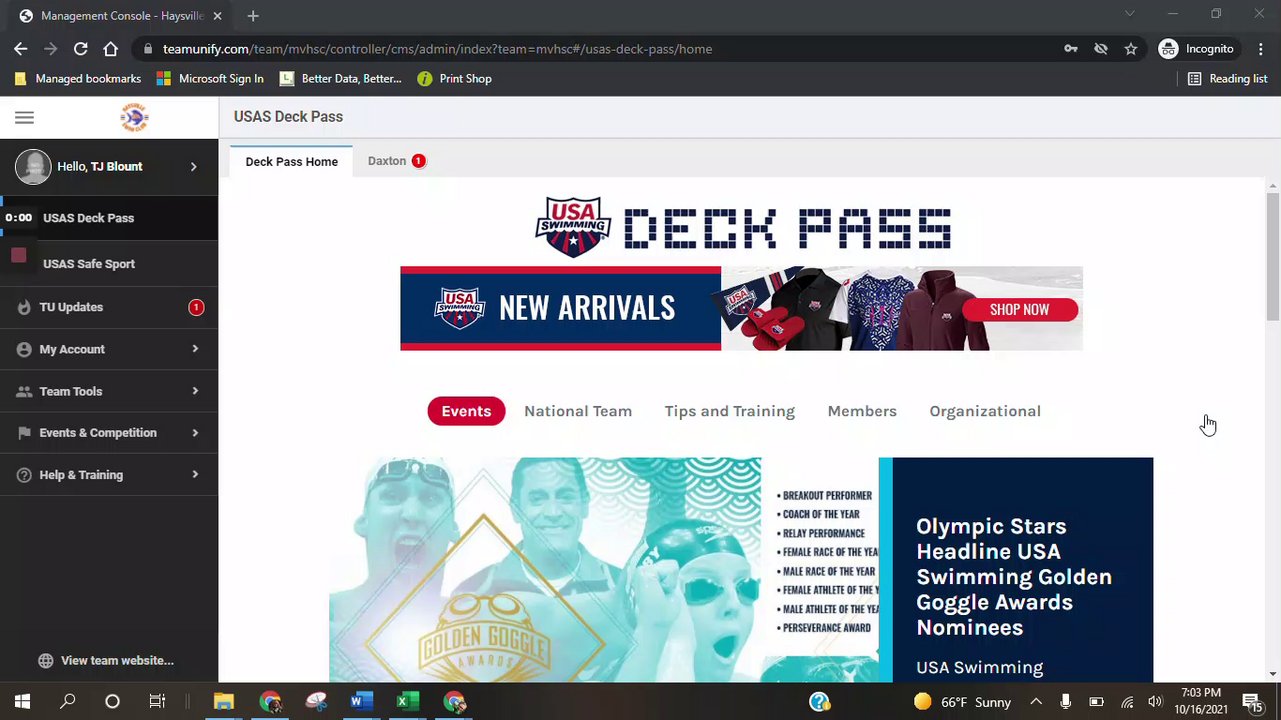Select the Organizational category tab
1281x720 pixels.
pos(985,411)
